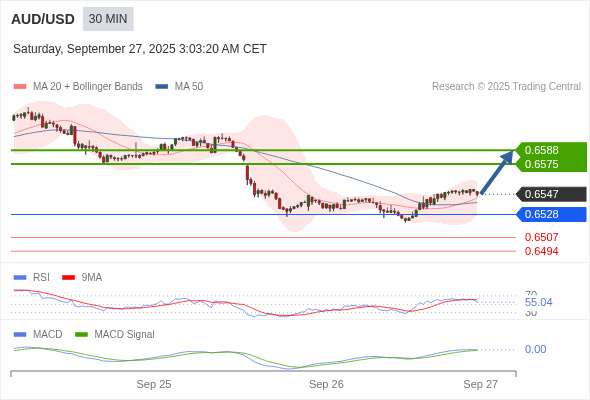The image size is (590, 400).
Task: Click the red 0.6507 support level label
Action: 541,237
